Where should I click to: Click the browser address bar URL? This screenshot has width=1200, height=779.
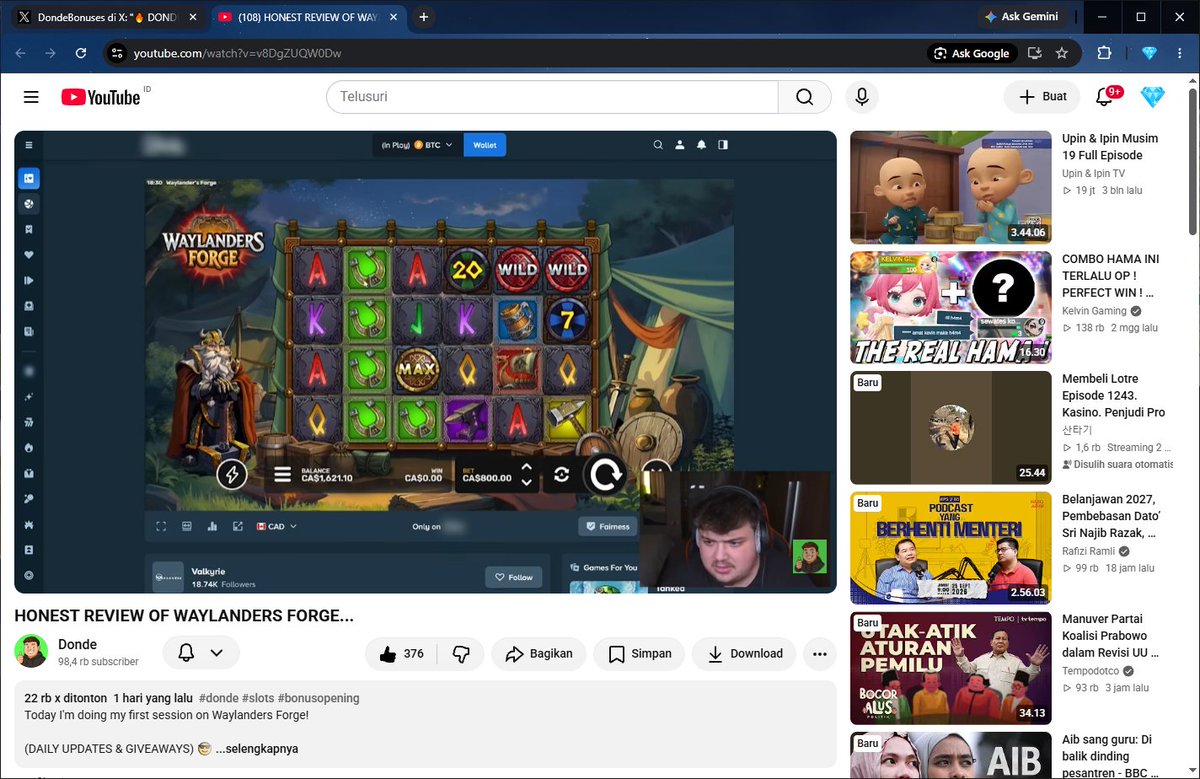coord(238,53)
